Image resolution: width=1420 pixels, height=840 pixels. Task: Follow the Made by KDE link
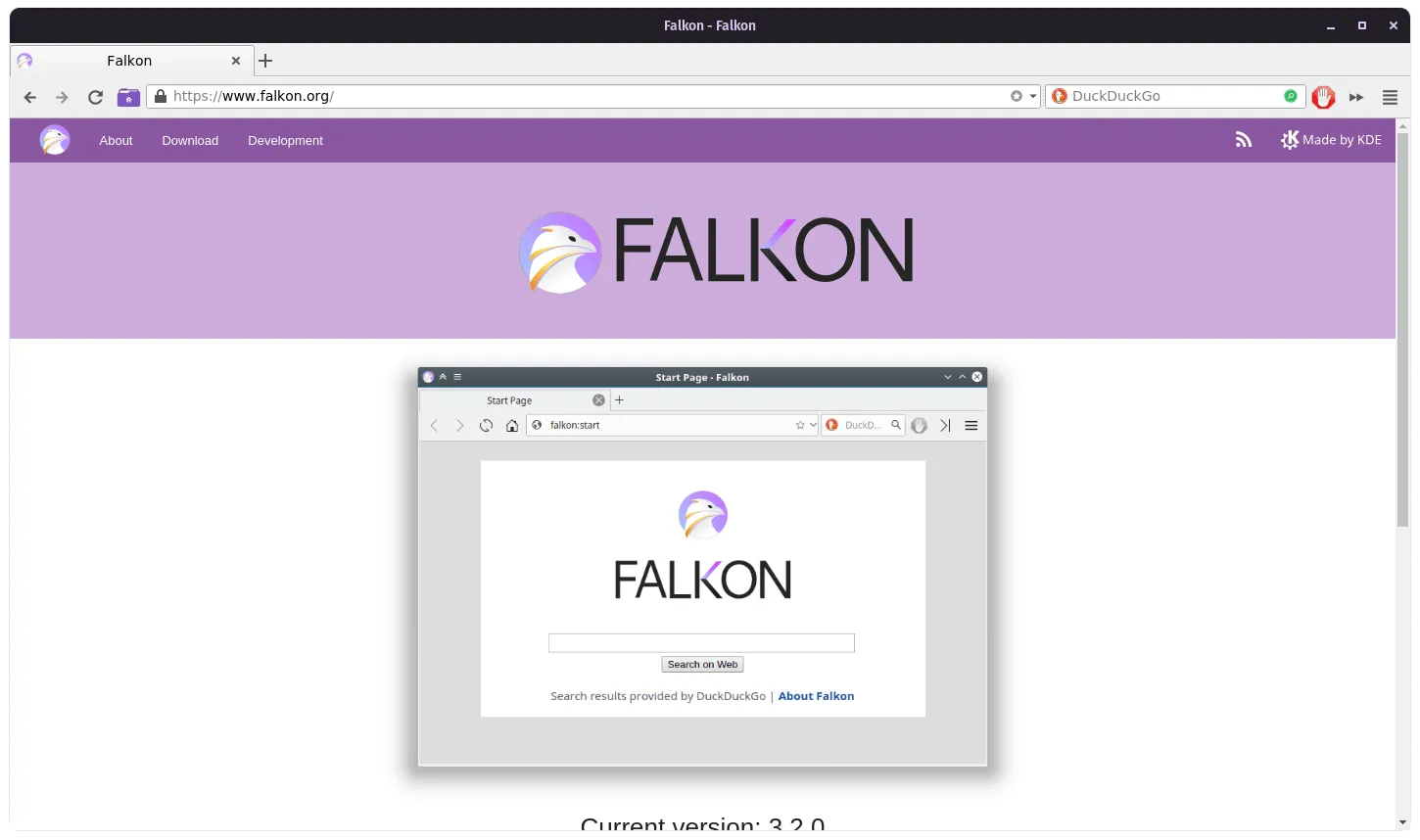click(1331, 140)
